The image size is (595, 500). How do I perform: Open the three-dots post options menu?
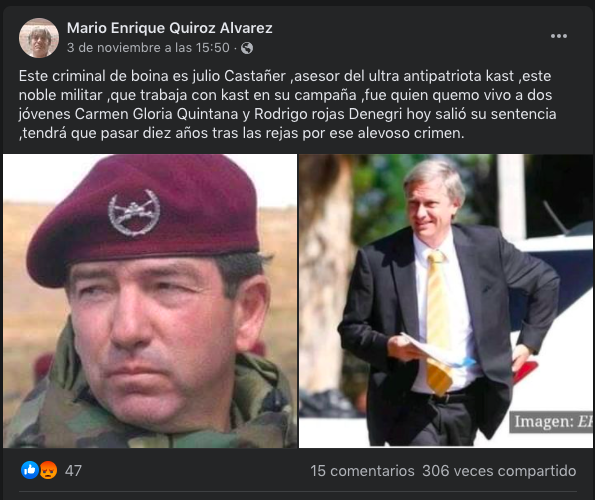(559, 36)
